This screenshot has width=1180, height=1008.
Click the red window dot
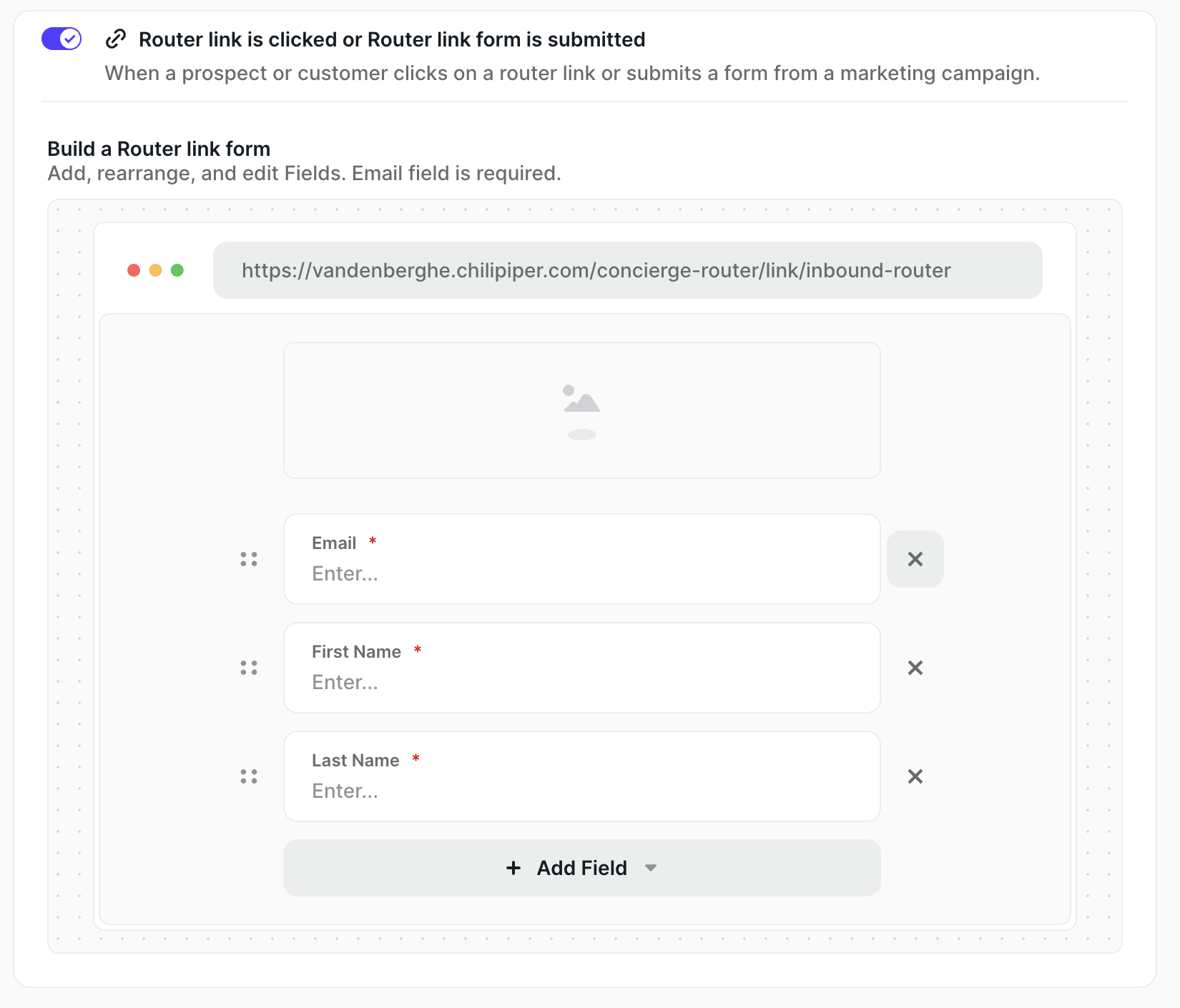(134, 270)
